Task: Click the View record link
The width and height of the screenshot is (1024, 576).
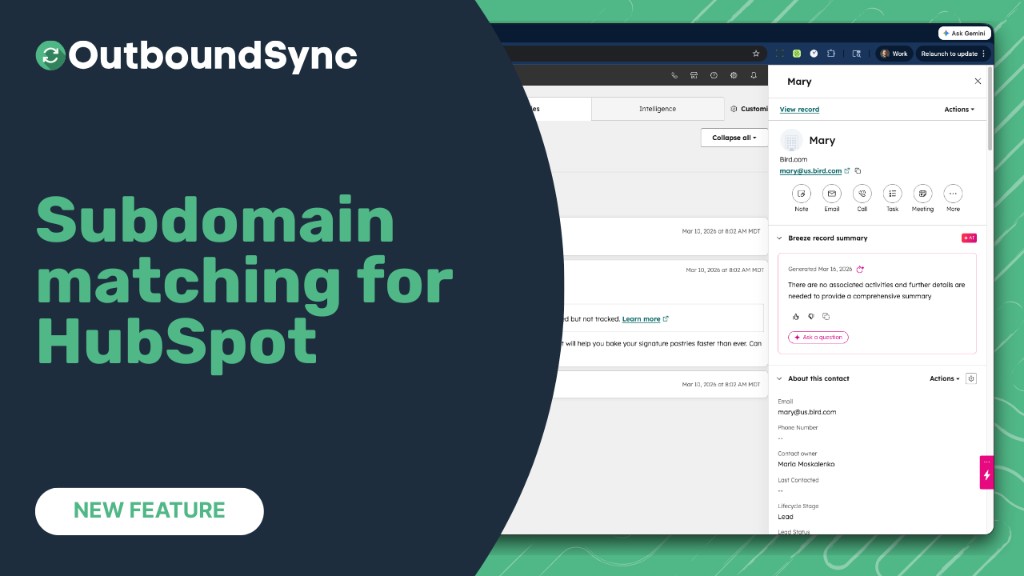Action: 799,109
